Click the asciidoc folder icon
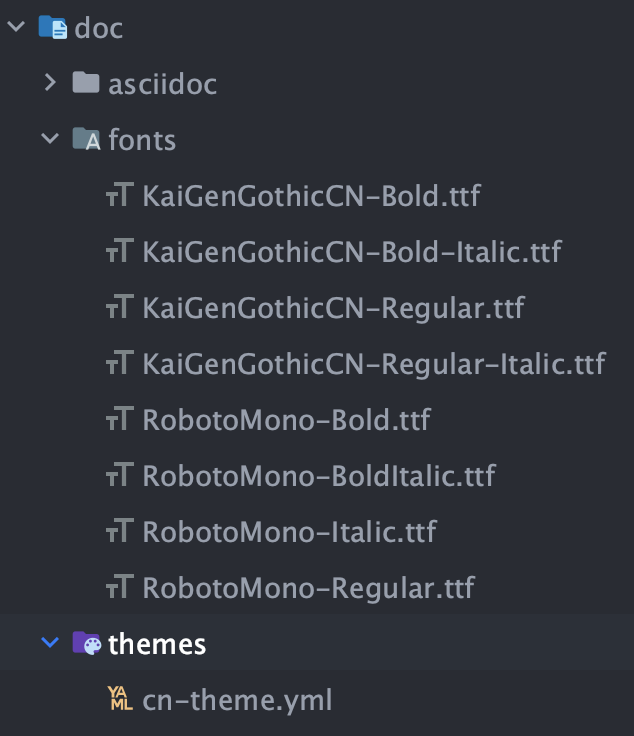 coord(87,83)
